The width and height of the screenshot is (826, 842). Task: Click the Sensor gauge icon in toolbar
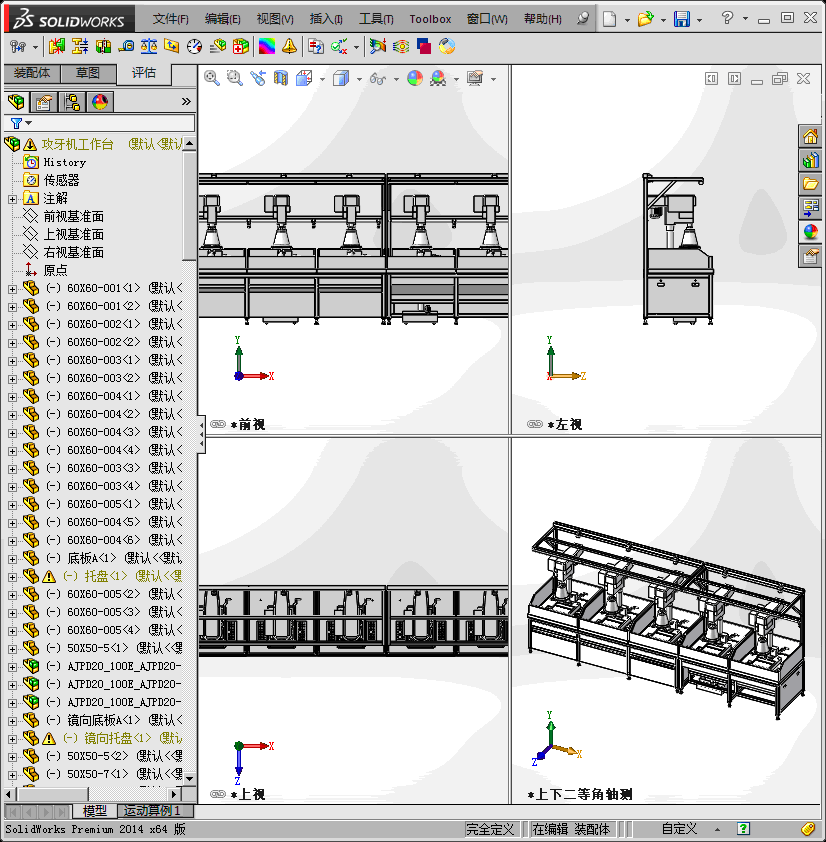tap(194, 47)
